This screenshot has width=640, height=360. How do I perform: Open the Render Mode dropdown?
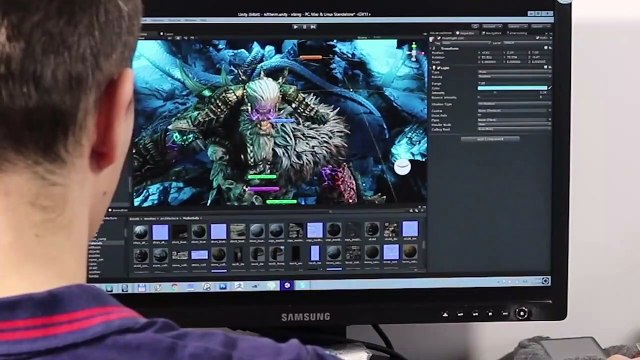[x=515, y=124]
